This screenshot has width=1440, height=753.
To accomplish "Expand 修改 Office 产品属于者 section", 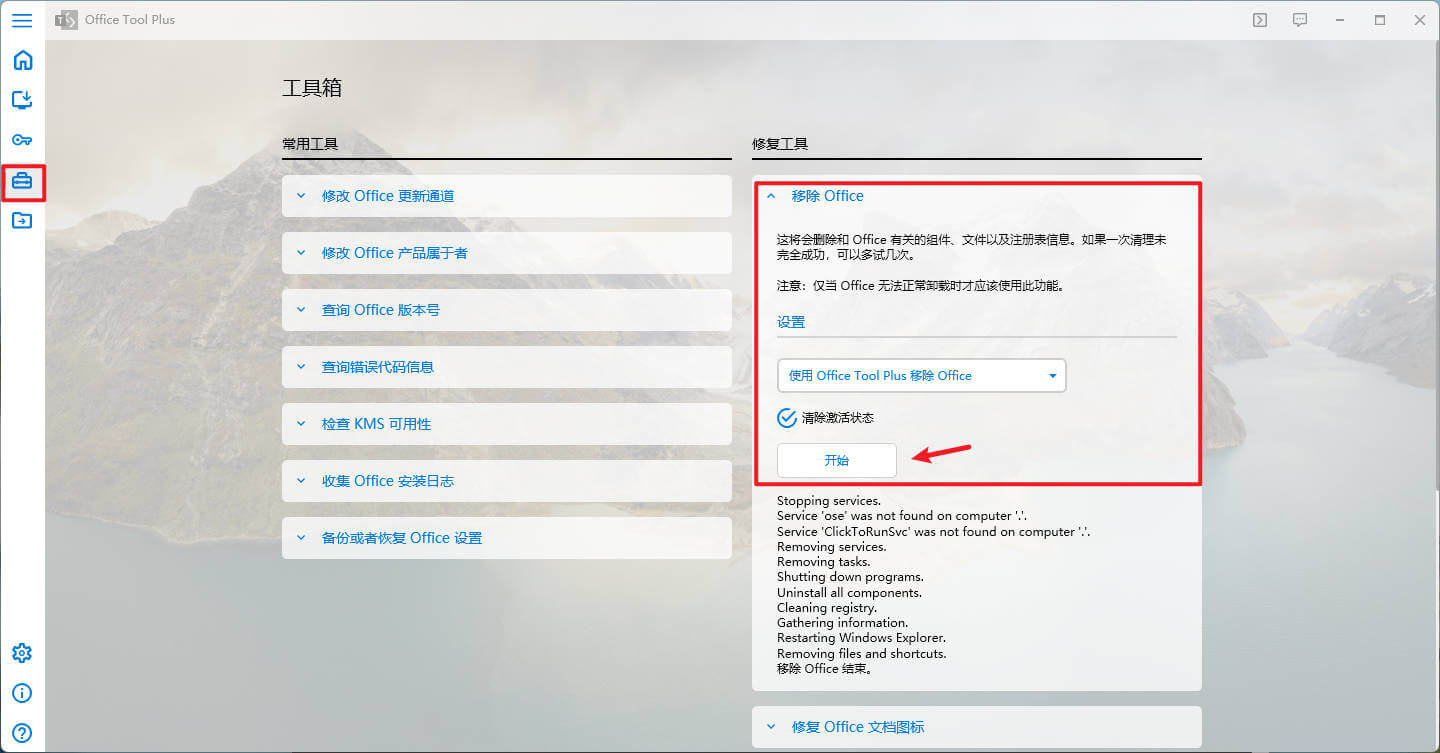I will pyautogui.click(x=507, y=253).
